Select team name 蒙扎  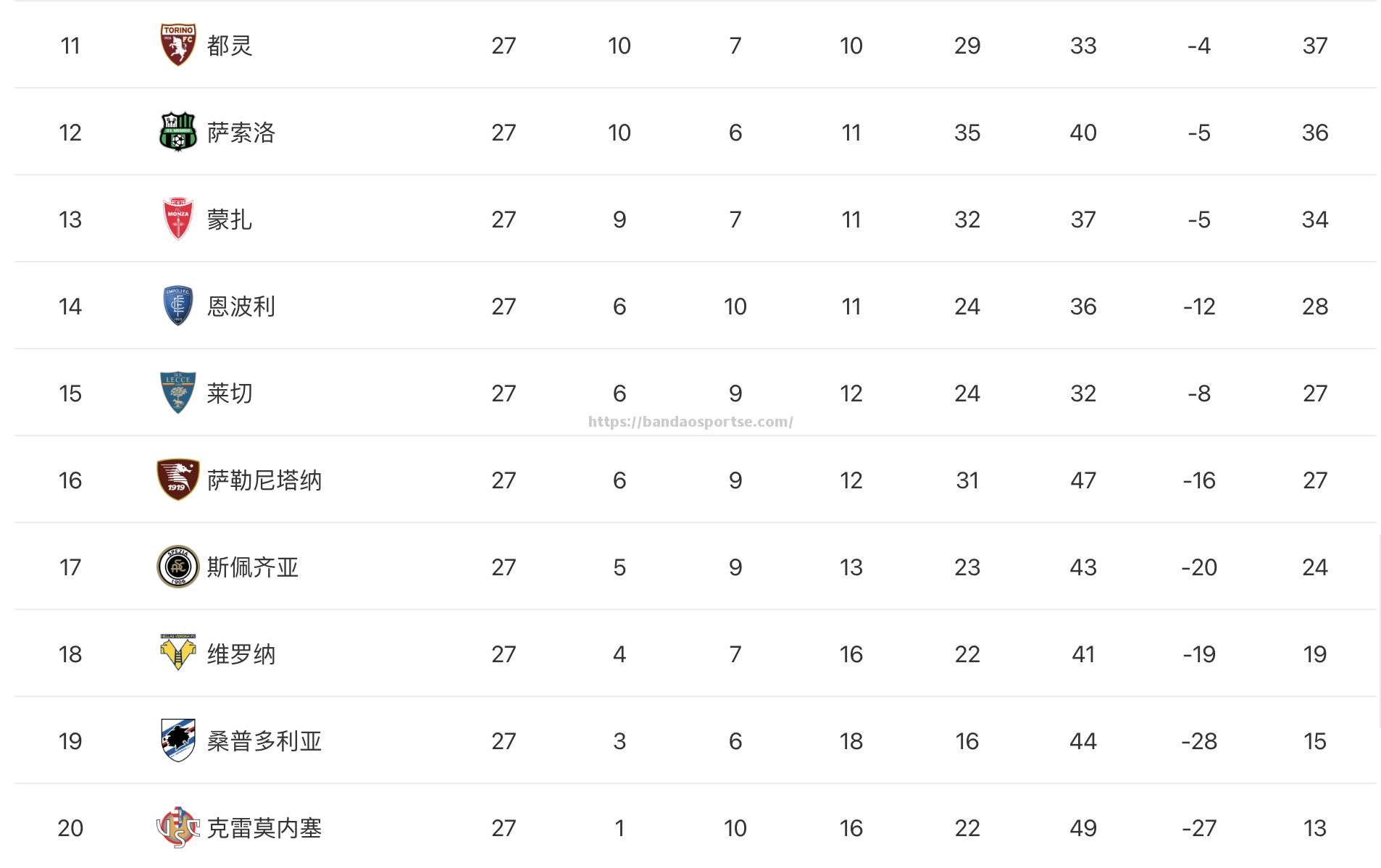coord(230,220)
